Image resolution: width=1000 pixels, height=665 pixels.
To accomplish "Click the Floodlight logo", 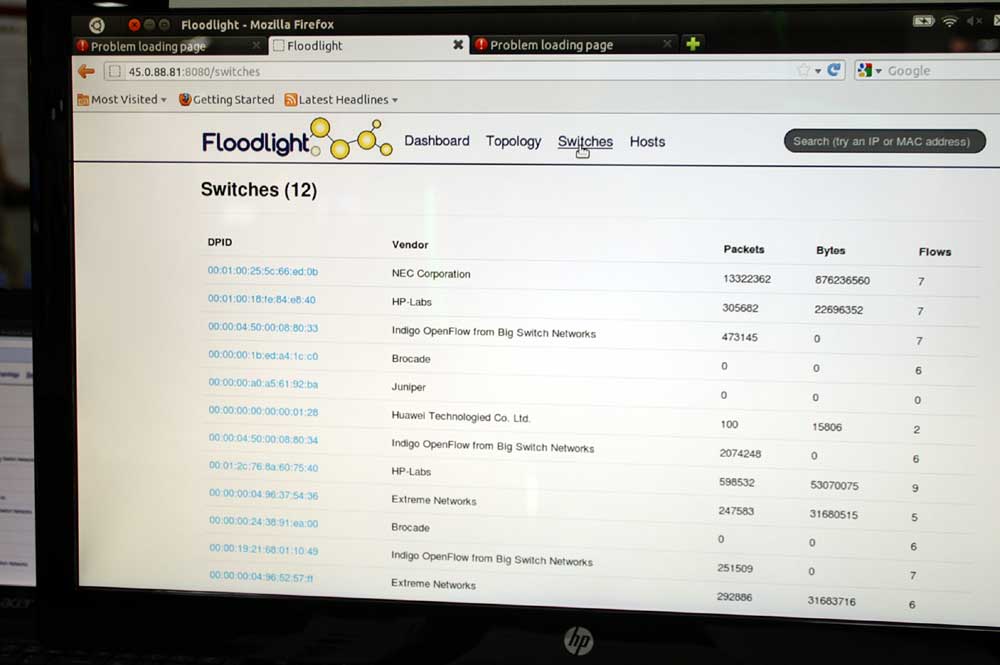I will [297, 138].
